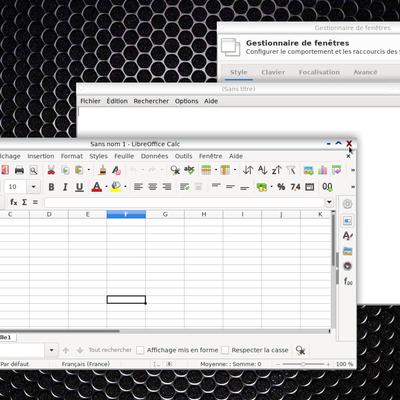Image resolution: width=400 pixels, height=400 pixels.
Task: Apply Bold formatting
Action: point(51,187)
